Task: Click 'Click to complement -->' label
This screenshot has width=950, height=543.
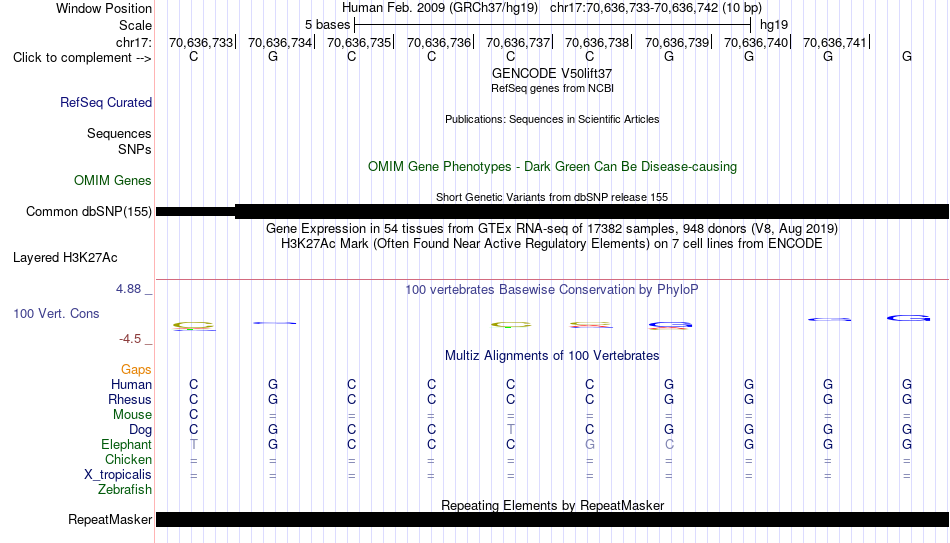Action: pos(82,58)
